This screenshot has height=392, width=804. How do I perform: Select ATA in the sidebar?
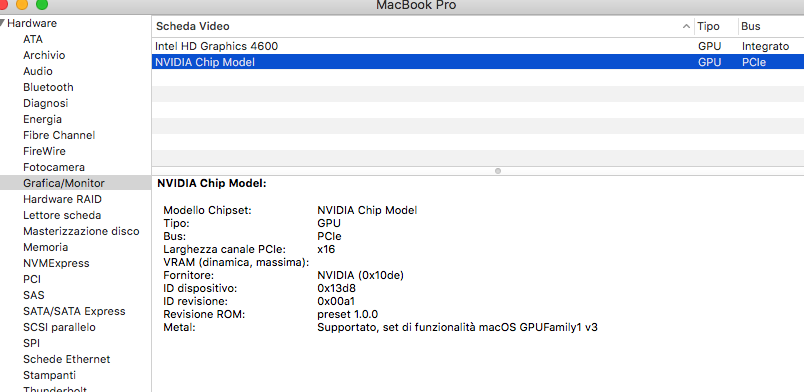(x=33, y=39)
